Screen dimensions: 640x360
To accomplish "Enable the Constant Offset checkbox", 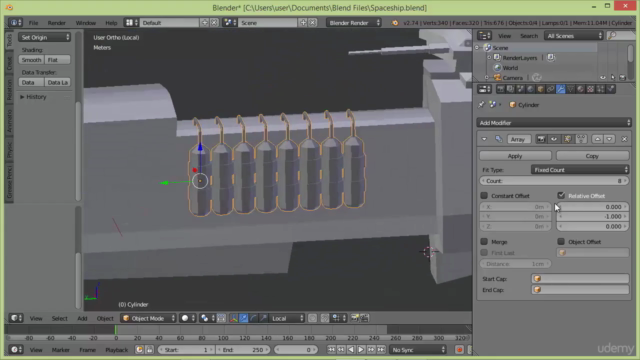I will point(484,196).
